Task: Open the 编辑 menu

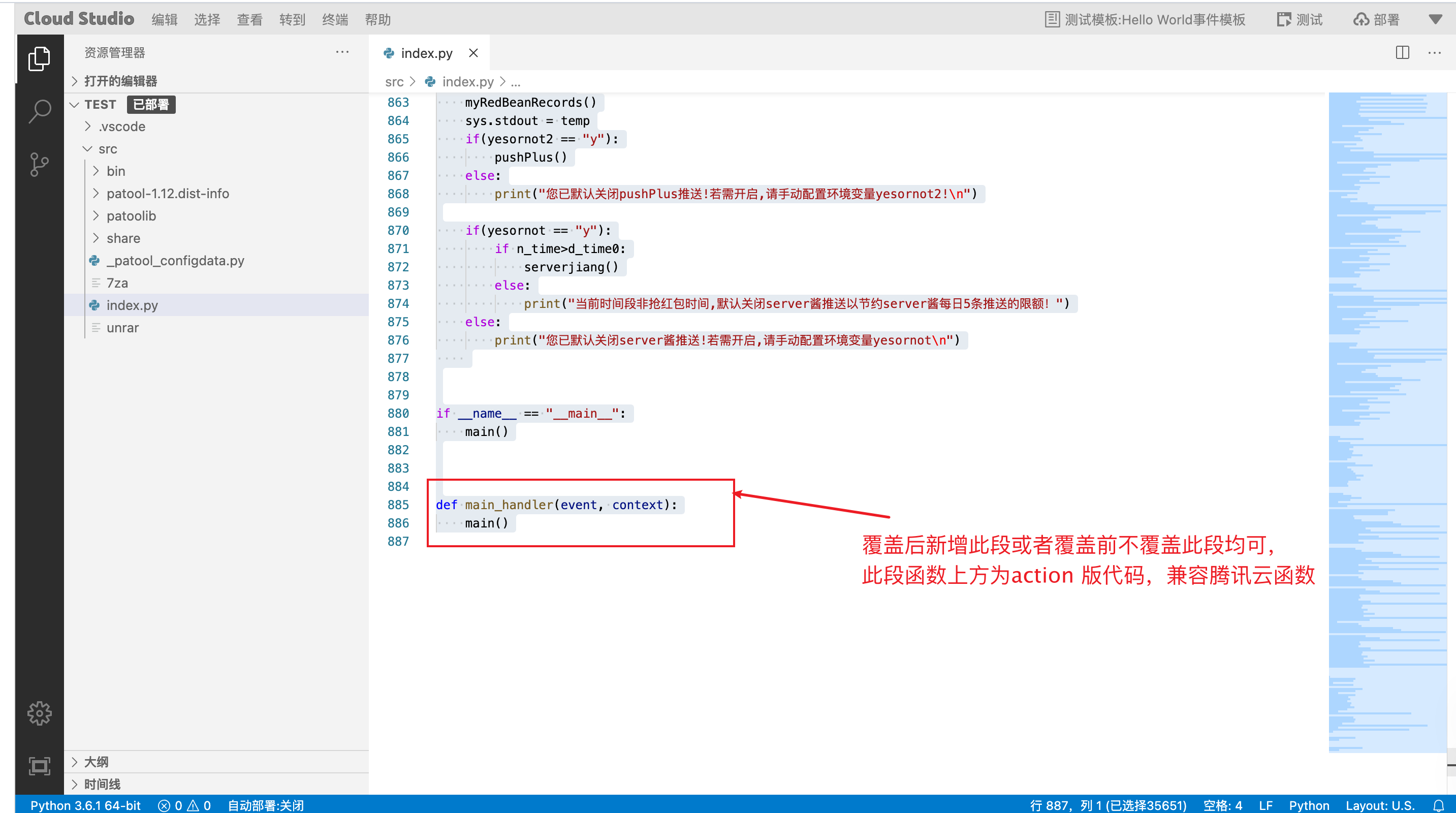Action: pyautogui.click(x=165, y=19)
